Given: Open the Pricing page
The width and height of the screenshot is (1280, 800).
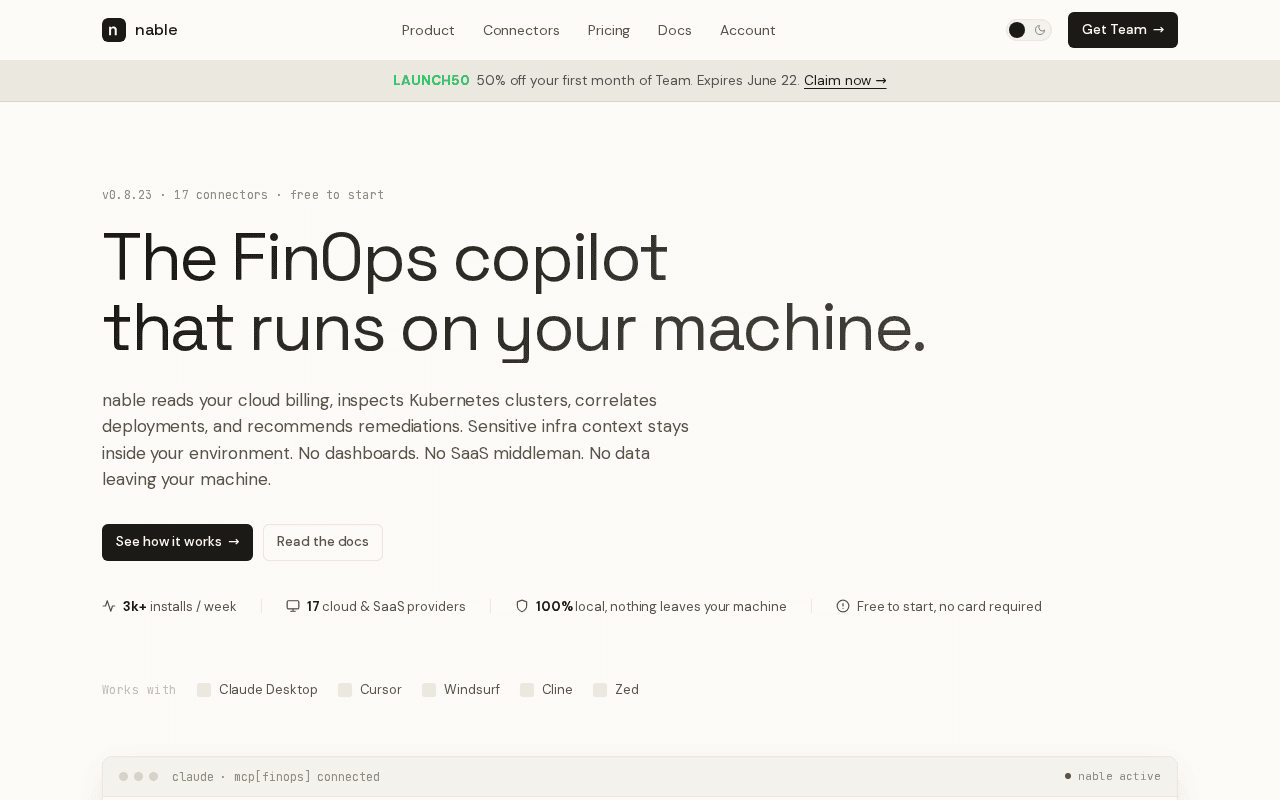Looking at the screenshot, I should [x=609, y=30].
